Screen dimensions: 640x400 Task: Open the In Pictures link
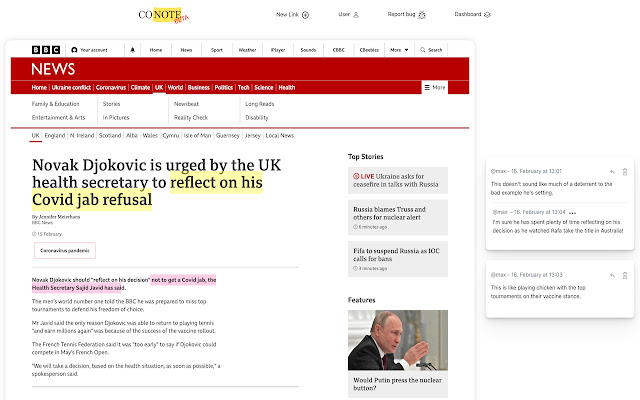(116, 118)
